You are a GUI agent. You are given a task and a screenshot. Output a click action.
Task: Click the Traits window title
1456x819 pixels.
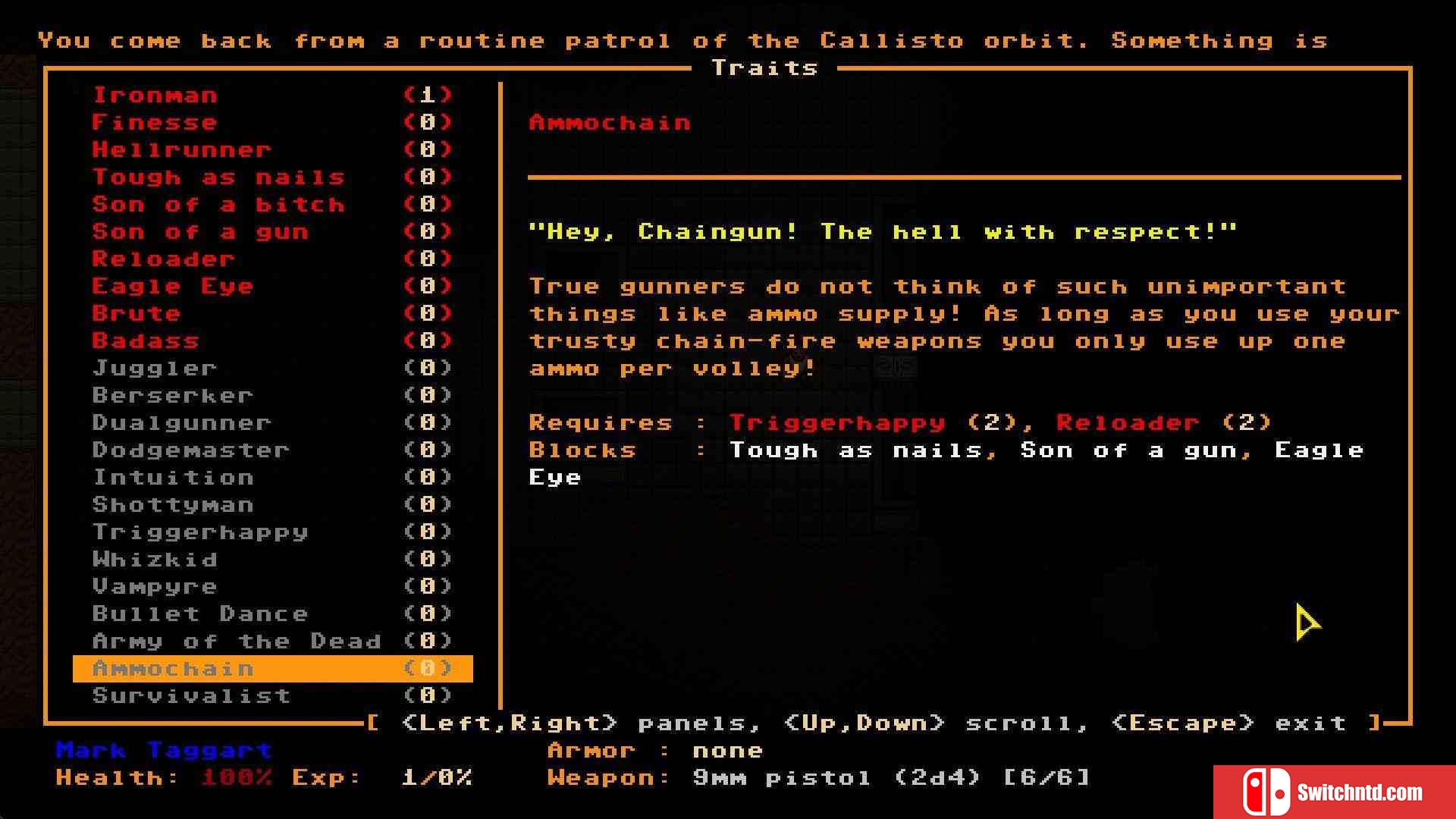click(764, 67)
